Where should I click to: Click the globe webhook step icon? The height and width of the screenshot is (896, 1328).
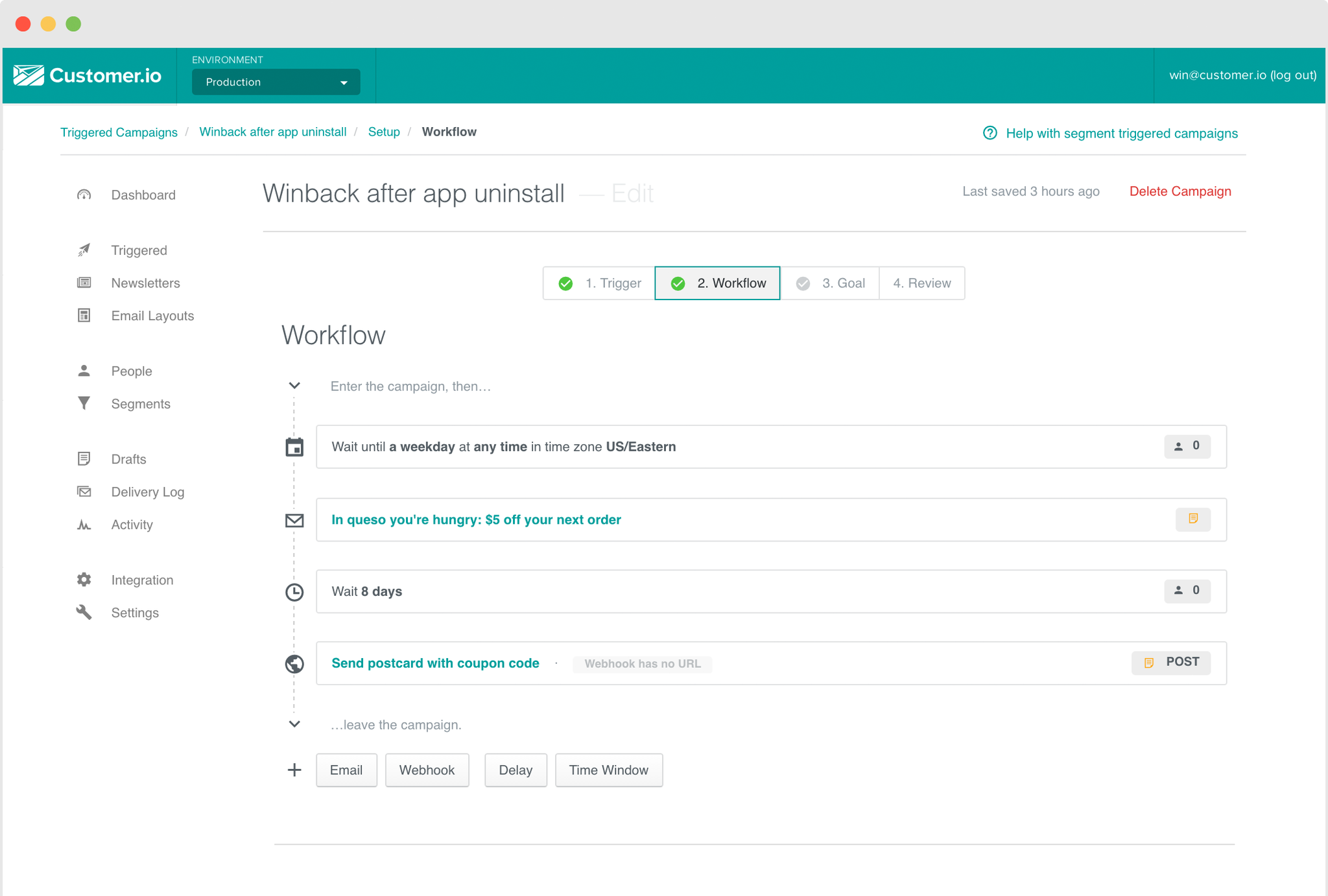pyautogui.click(x=294, y=664)
